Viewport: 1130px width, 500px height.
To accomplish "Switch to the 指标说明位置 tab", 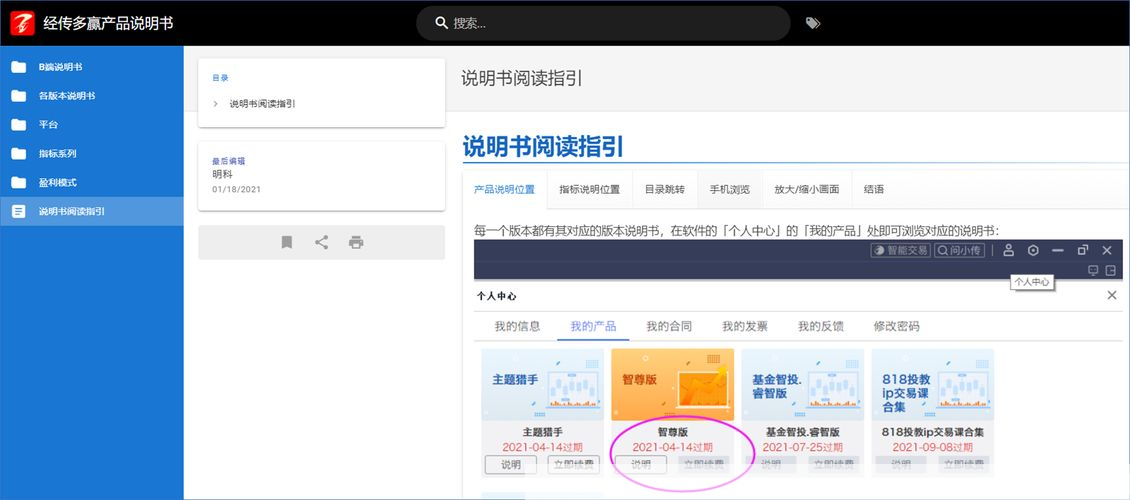I will [590, 189].
